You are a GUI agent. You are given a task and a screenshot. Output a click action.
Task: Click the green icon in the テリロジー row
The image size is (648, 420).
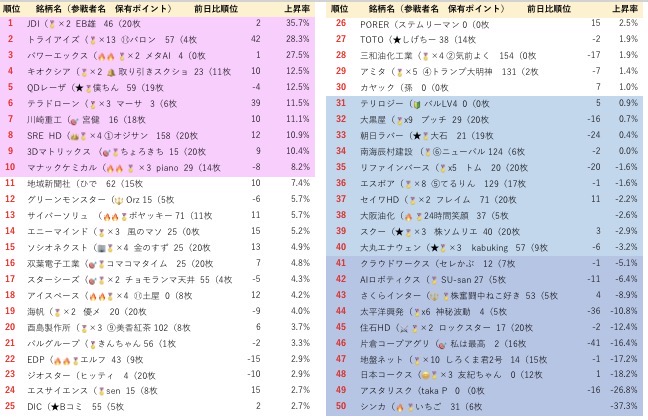417,103
